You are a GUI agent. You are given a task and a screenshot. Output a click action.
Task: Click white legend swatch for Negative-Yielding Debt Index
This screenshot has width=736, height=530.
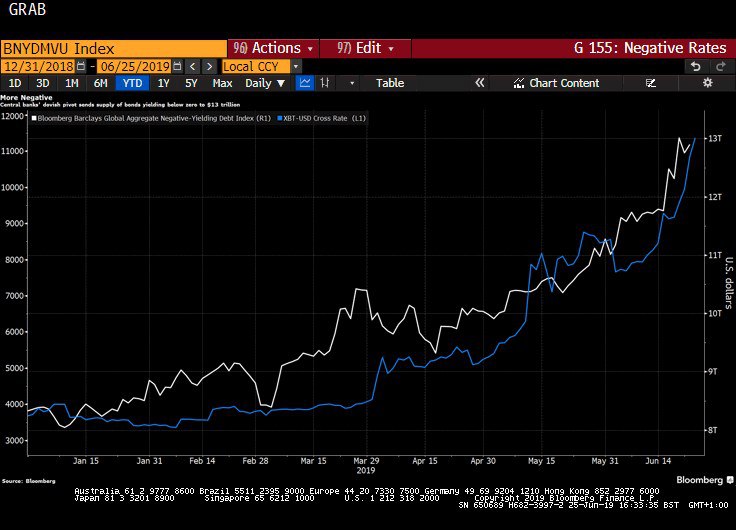34,118
